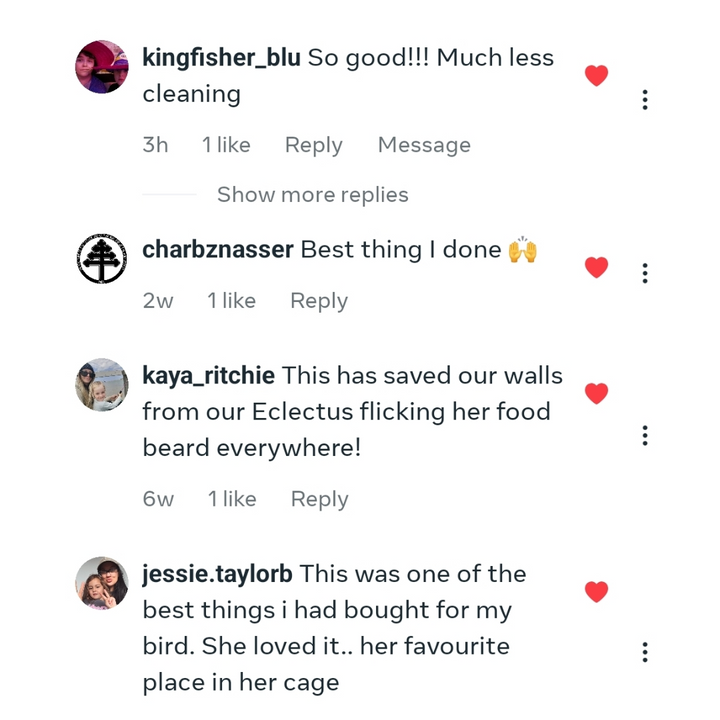Unlike kingfisher_blu's comment heart

(x=596, y=76)
